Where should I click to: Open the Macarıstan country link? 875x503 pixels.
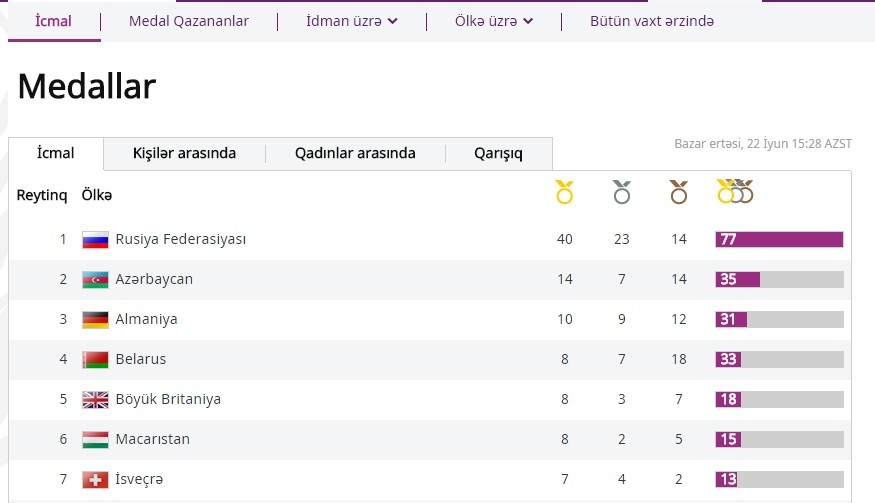(152, 439)
